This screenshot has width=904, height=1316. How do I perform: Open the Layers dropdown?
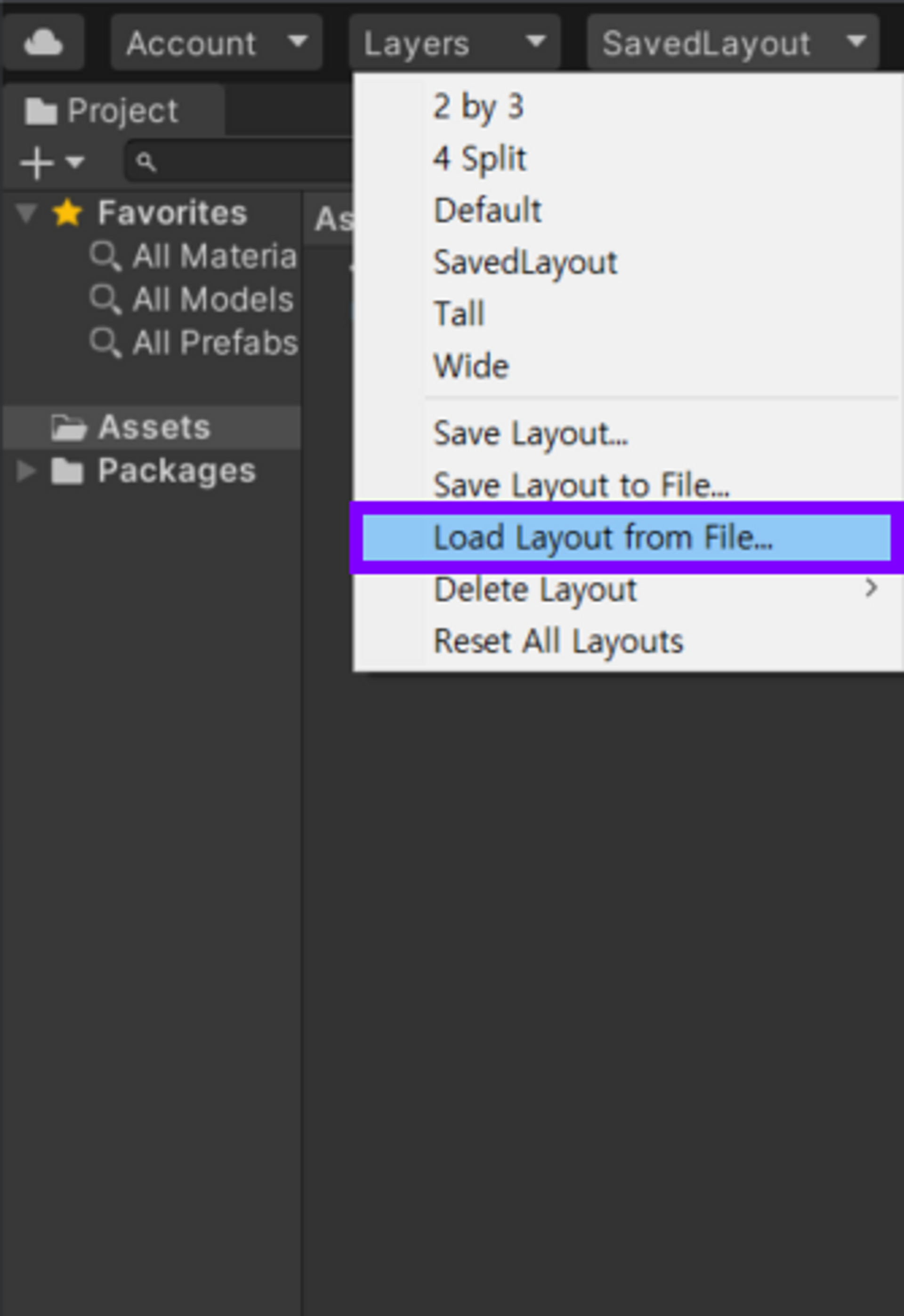[x=454, y=42]
